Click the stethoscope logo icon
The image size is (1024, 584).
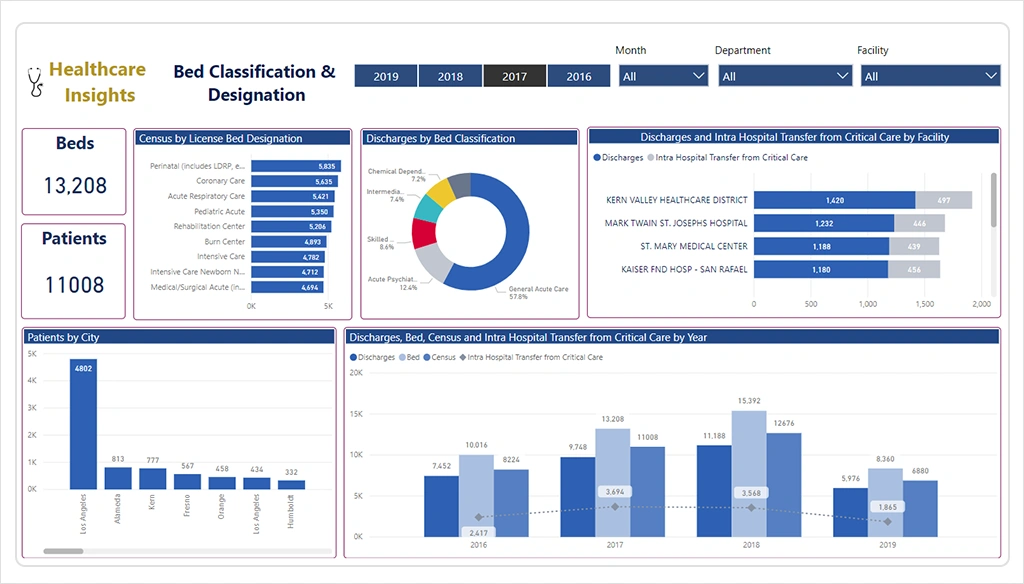click(x=37, y=82)
